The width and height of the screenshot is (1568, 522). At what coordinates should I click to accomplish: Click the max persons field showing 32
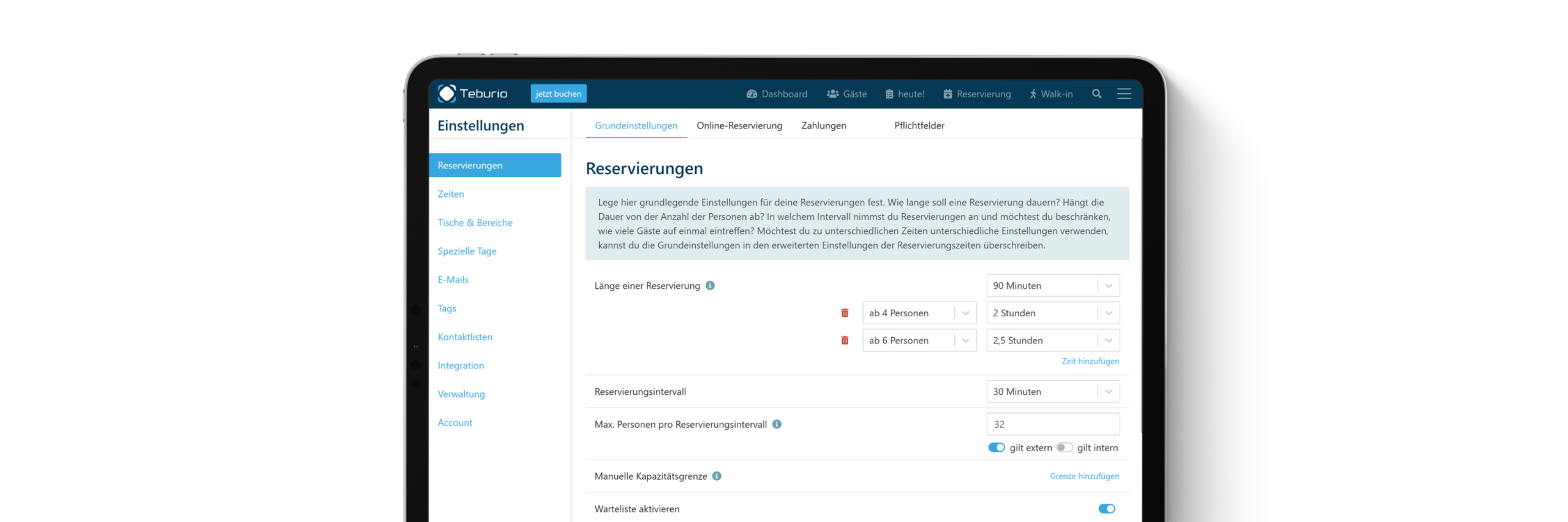1052,424
